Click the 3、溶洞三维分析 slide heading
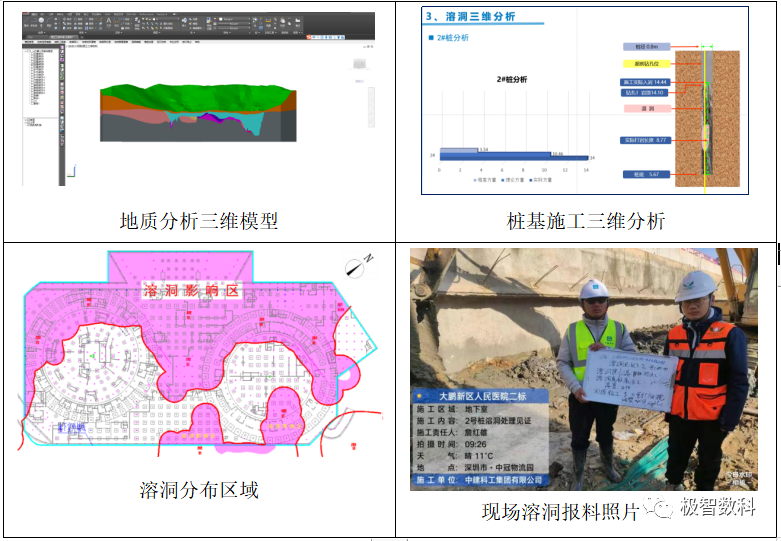 coord(470,16)
